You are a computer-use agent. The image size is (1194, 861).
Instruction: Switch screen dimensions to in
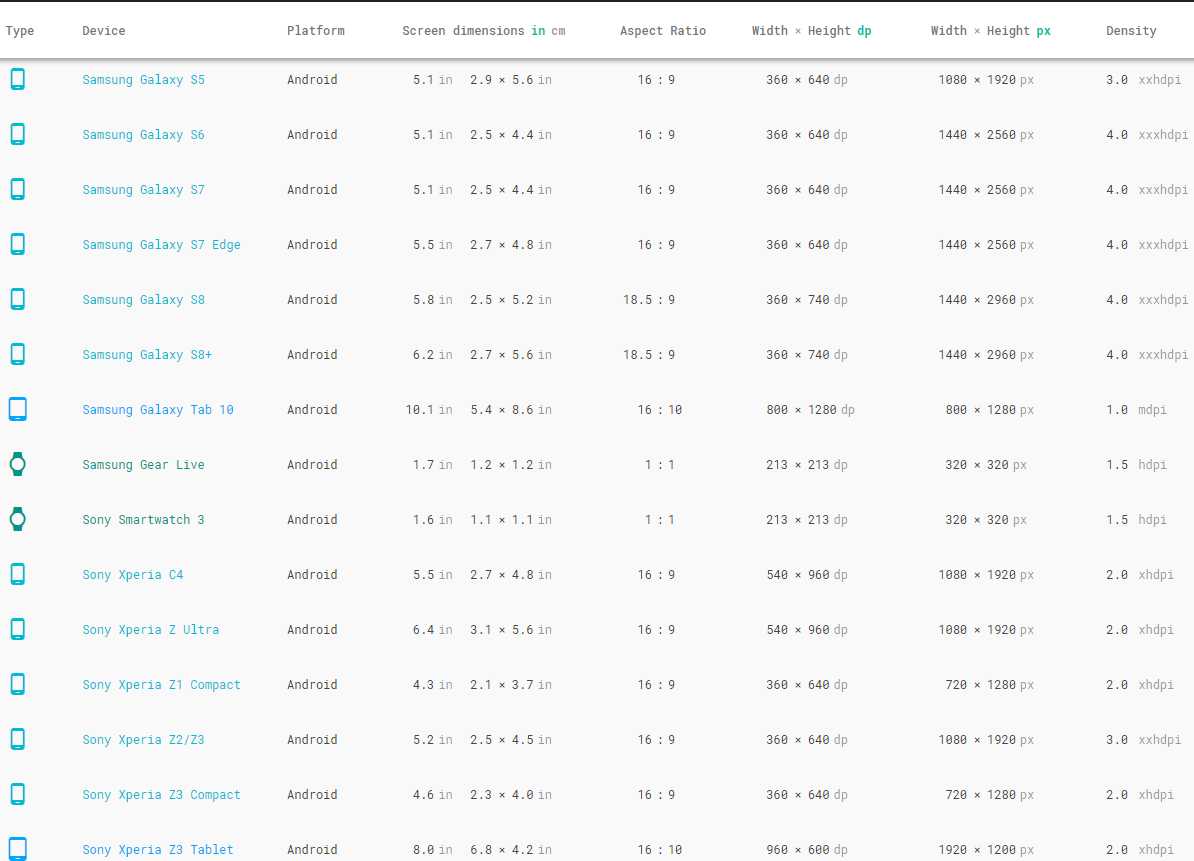pos(538,31)
